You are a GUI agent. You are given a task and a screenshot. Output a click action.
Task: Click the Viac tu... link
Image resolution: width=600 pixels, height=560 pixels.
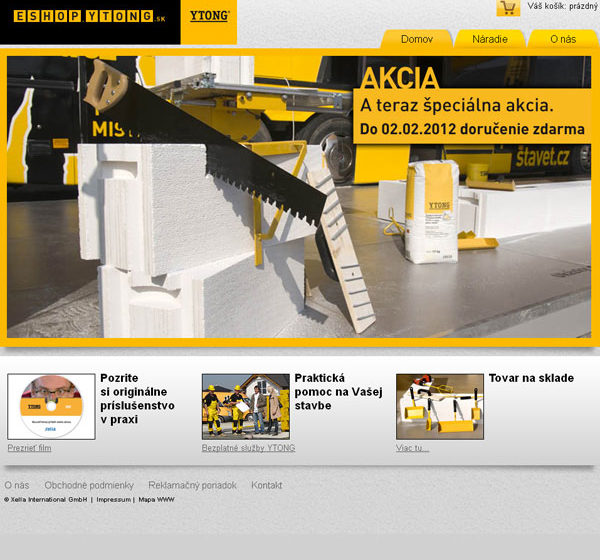point(412,448)
